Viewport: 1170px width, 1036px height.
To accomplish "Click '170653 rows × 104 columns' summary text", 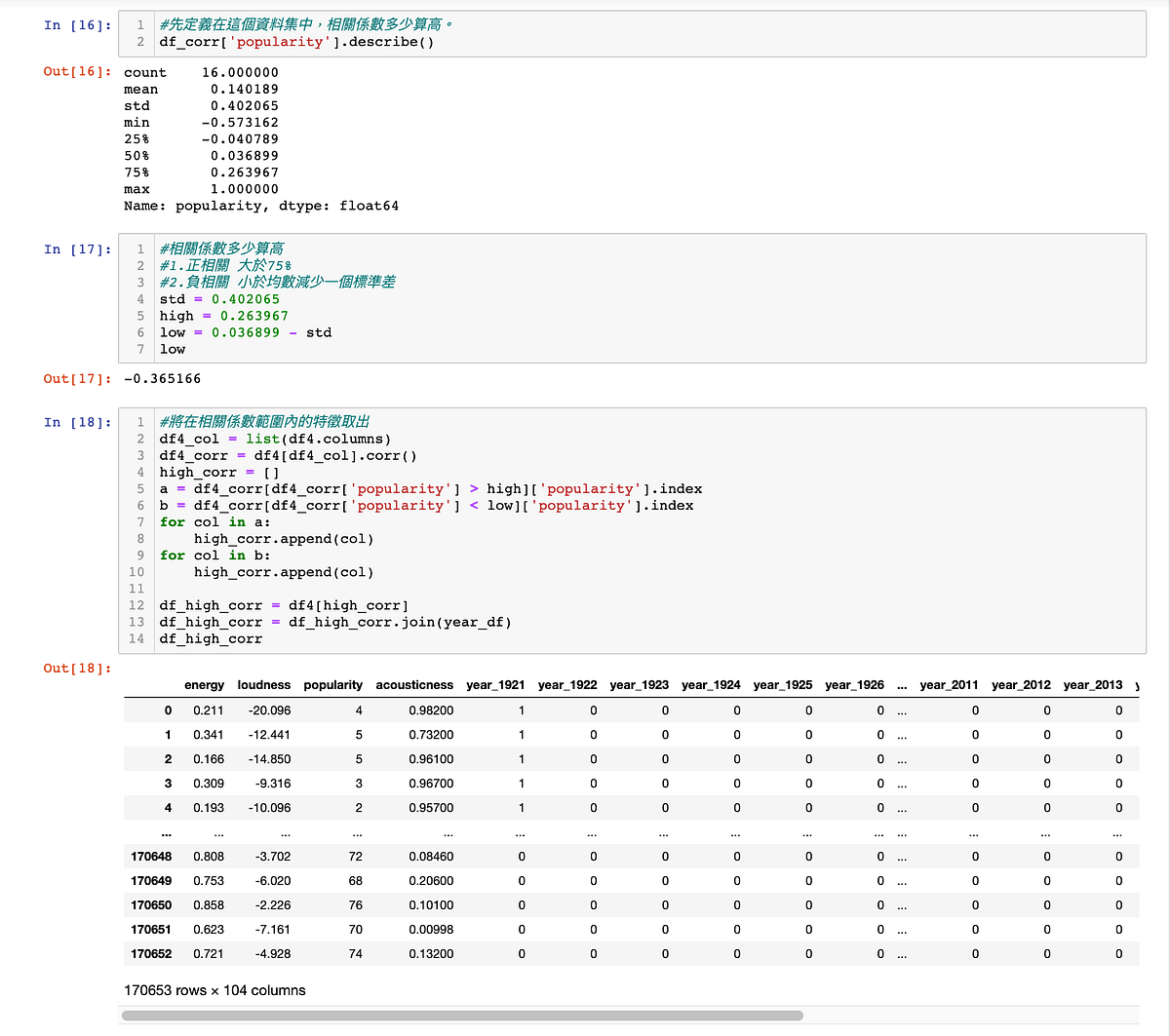I will point(214,990).
